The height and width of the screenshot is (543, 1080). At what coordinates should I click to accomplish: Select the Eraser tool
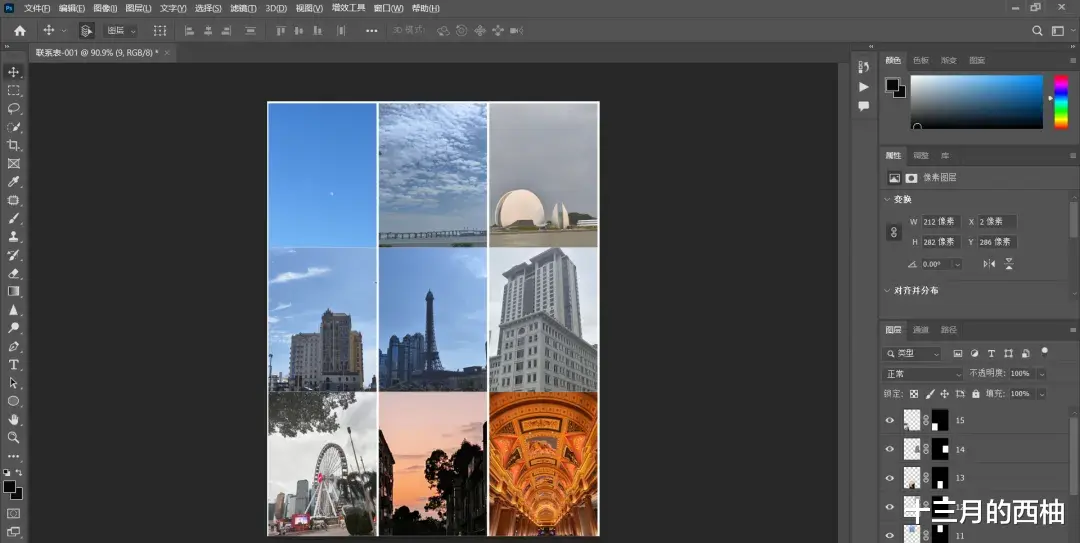click(x=13, y=273)
